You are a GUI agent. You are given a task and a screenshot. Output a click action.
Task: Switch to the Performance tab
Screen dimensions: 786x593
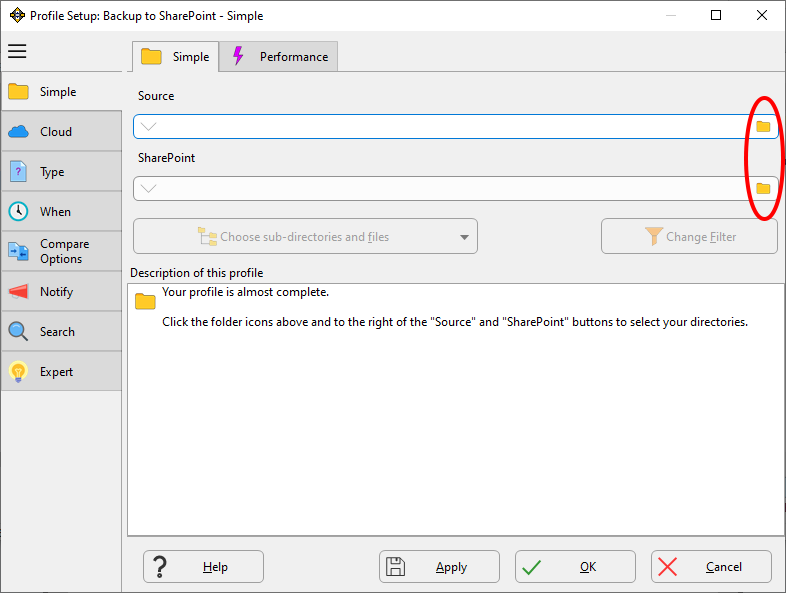click(280, 57)
